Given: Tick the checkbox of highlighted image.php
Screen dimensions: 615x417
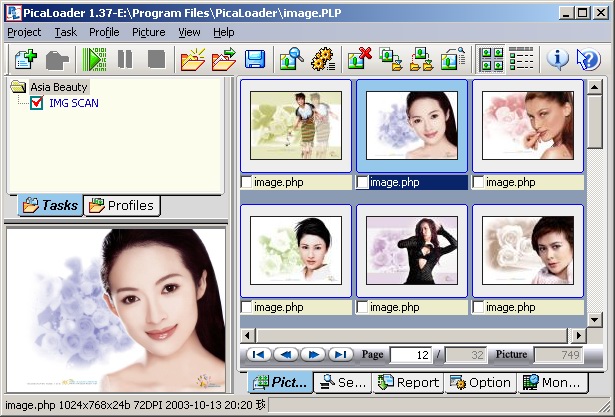Looking at the screenshot, I should [363, 183].
